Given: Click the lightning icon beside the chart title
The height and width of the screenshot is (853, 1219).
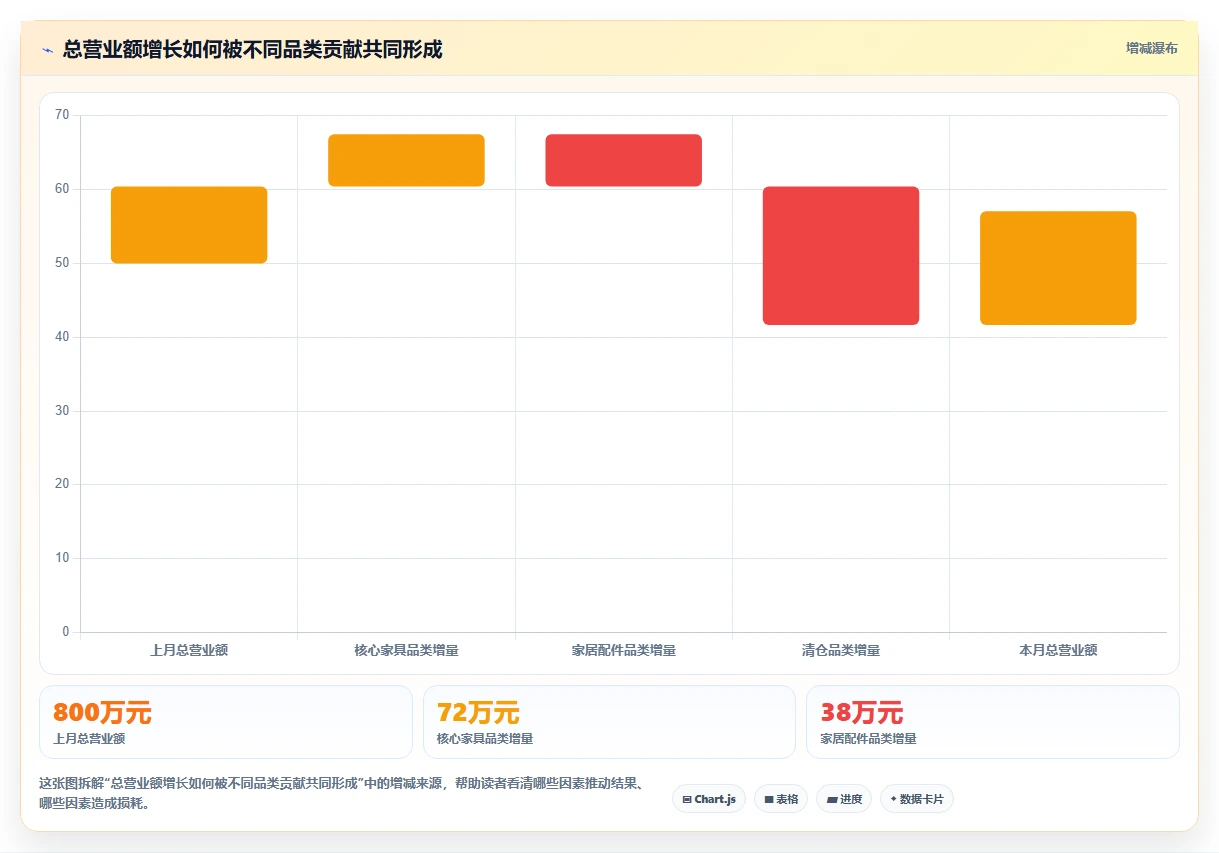Looking at the screenshot, I should (47, 49).
